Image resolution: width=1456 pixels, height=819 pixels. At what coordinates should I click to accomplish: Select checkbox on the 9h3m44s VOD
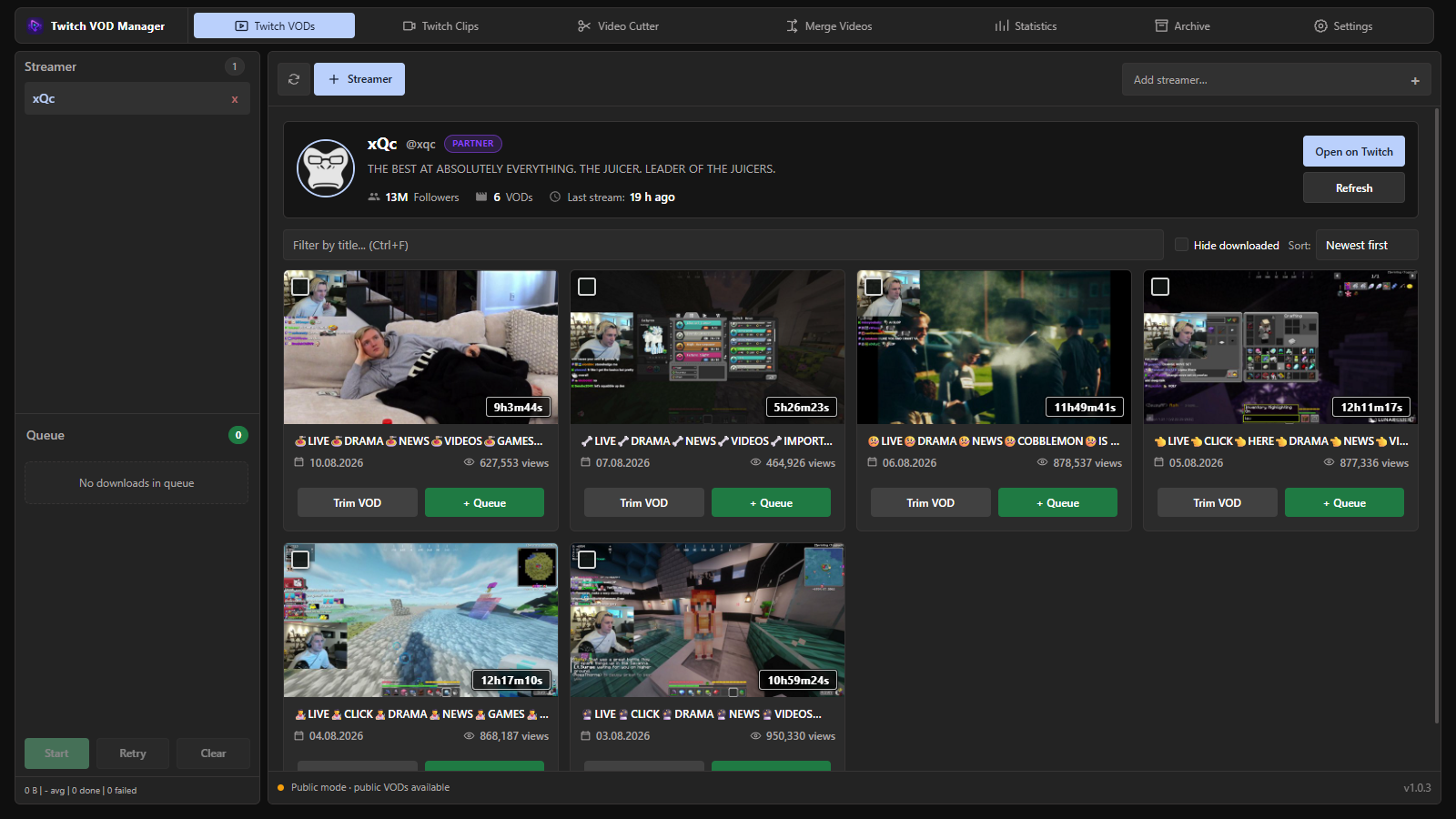tap(300, 287)
